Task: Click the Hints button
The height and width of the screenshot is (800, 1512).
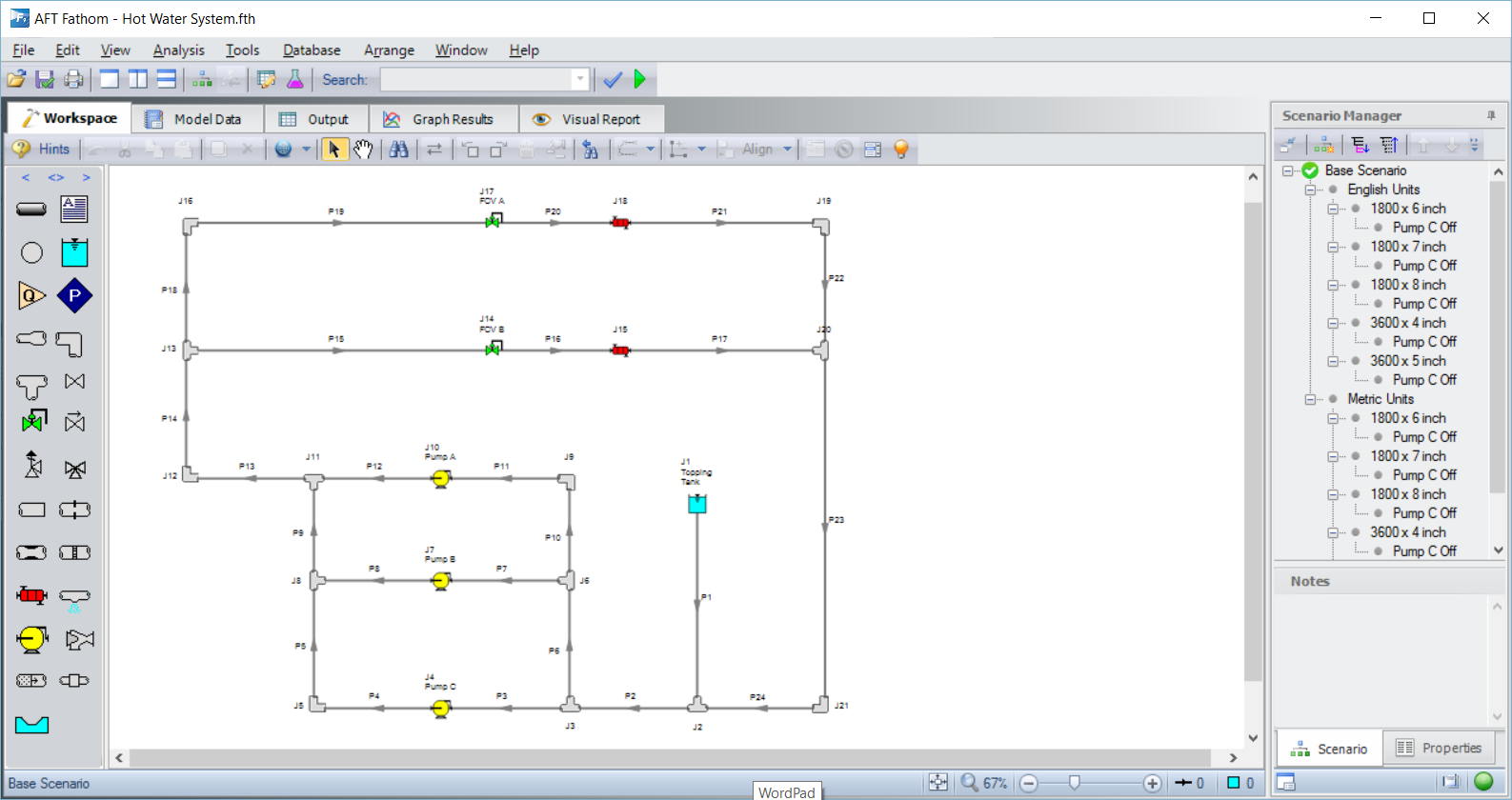Action: coord(42,149)
